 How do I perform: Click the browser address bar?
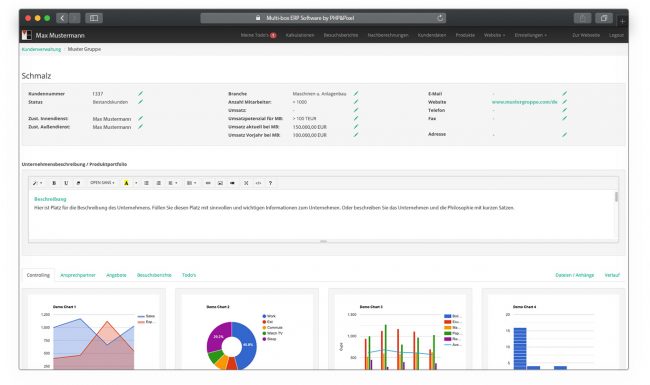pyautogui.click(x=323, y=18)
